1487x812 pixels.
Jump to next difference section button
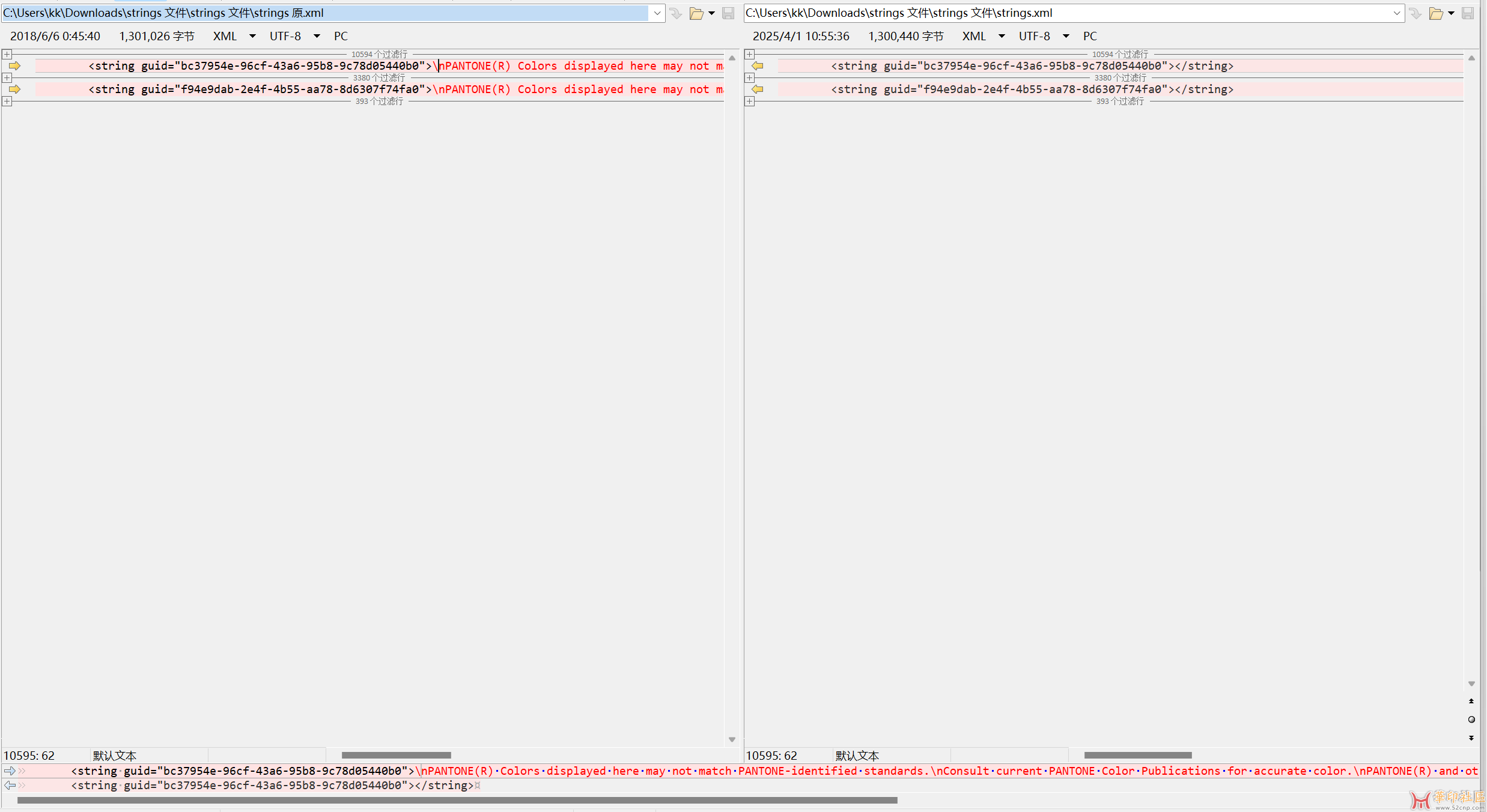point(1471,738)
